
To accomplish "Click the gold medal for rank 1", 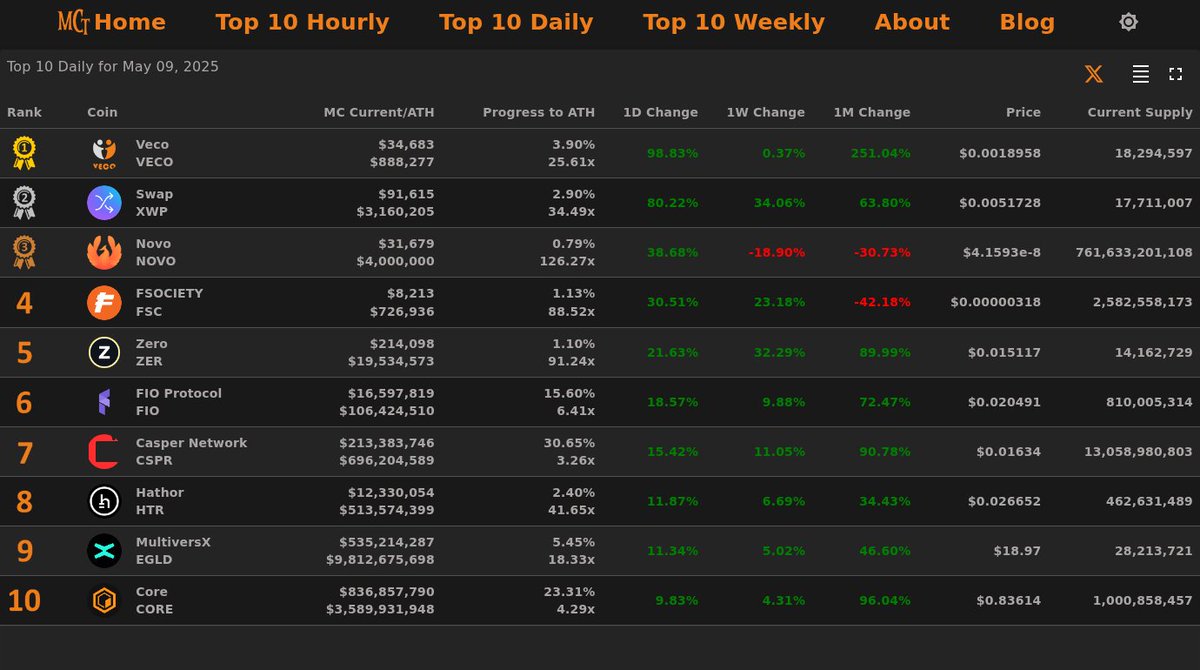I will tap(25, 152).
